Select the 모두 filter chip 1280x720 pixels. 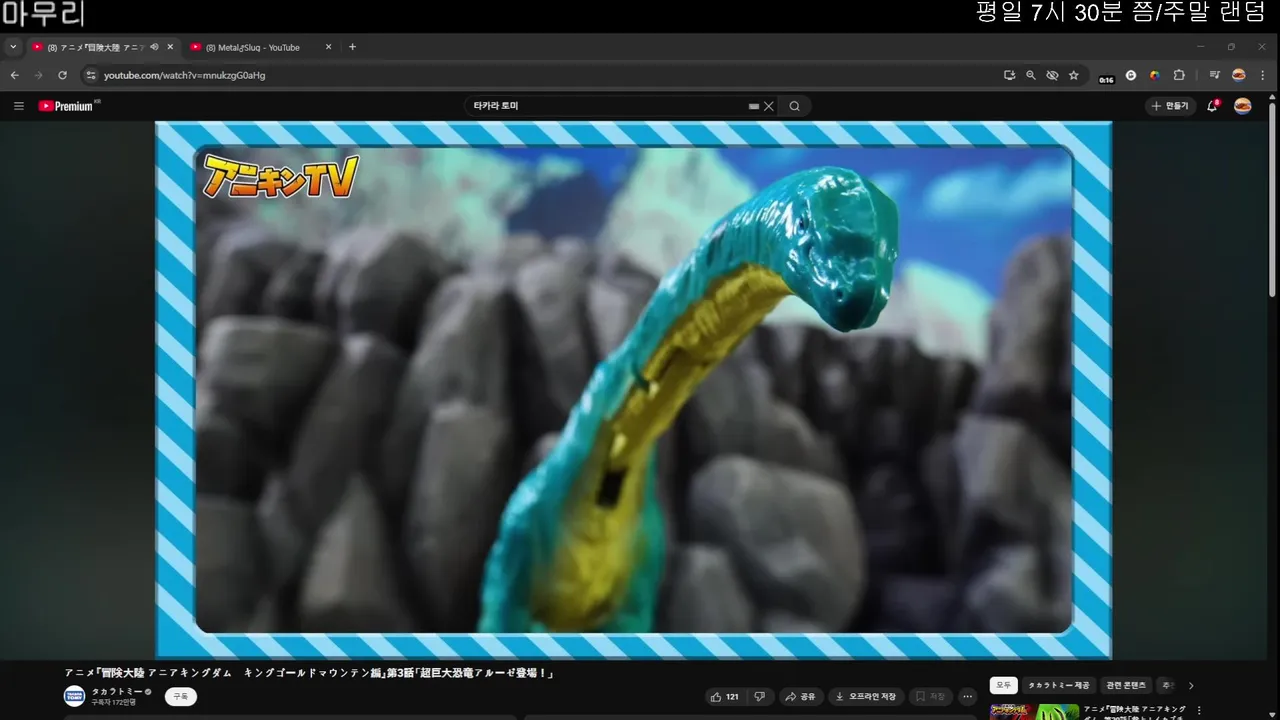(1004, 685)
